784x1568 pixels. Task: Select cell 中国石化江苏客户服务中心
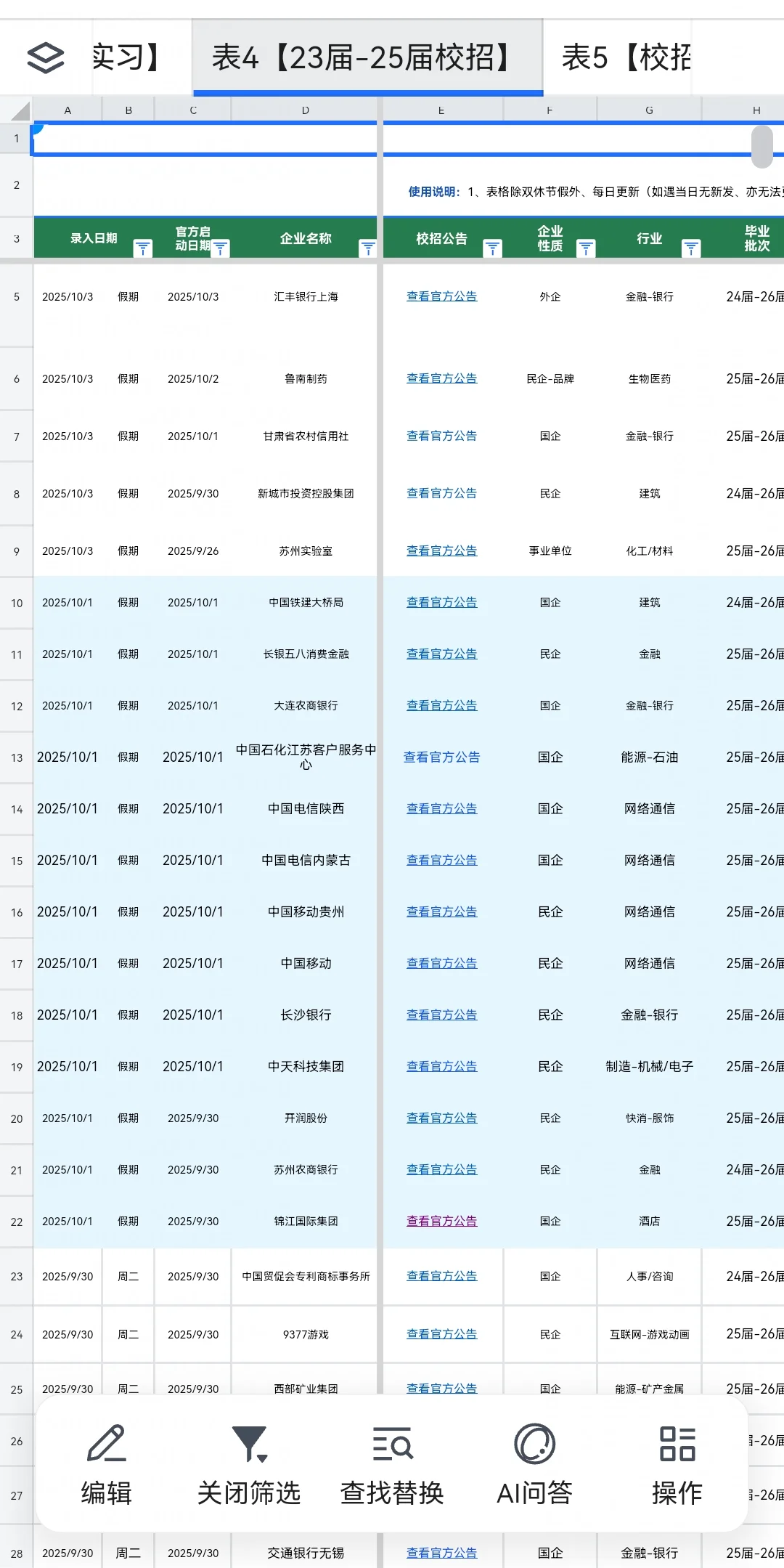pyautogui.click(x=306, y=757)
